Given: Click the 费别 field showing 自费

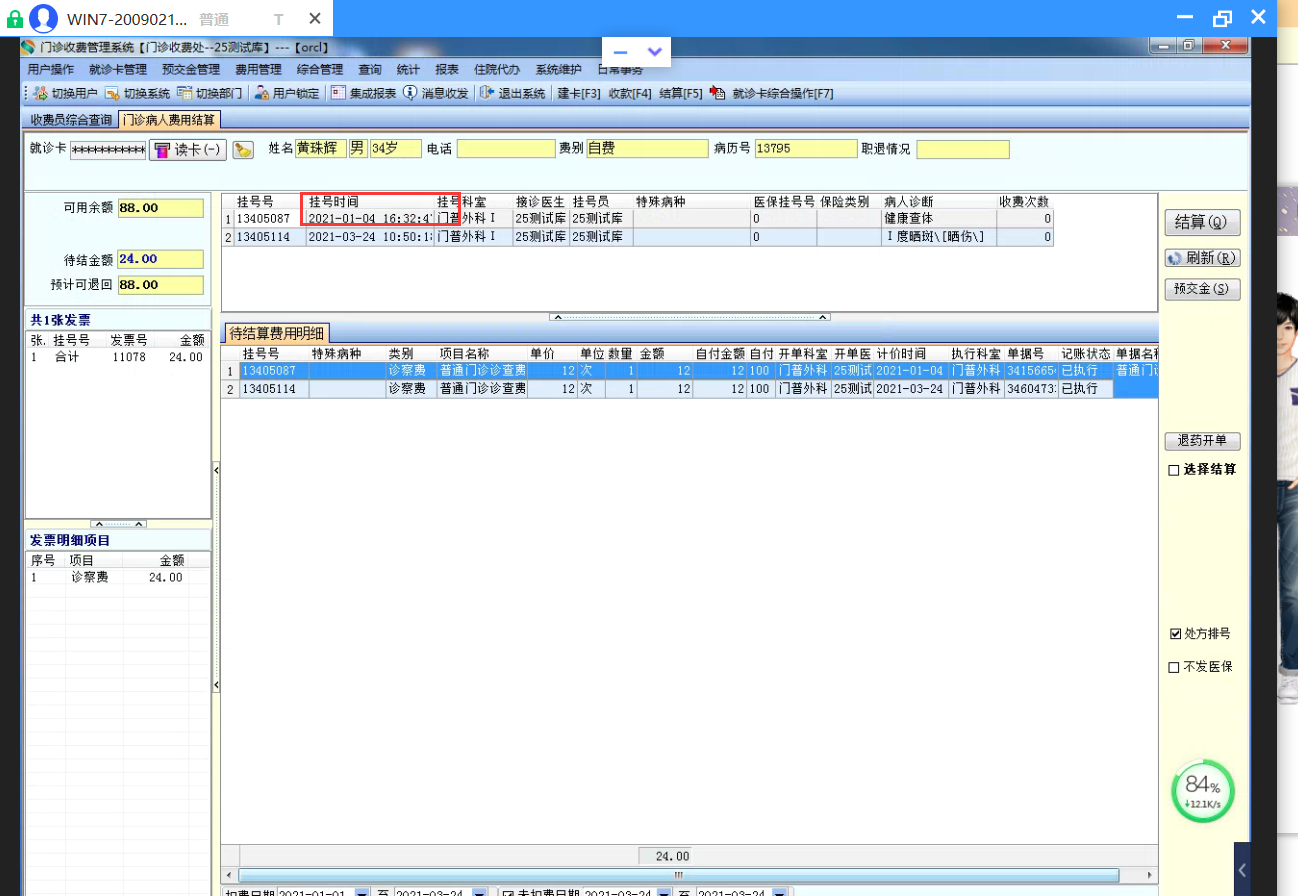Looking at the screenshot, I should point(647,149).
